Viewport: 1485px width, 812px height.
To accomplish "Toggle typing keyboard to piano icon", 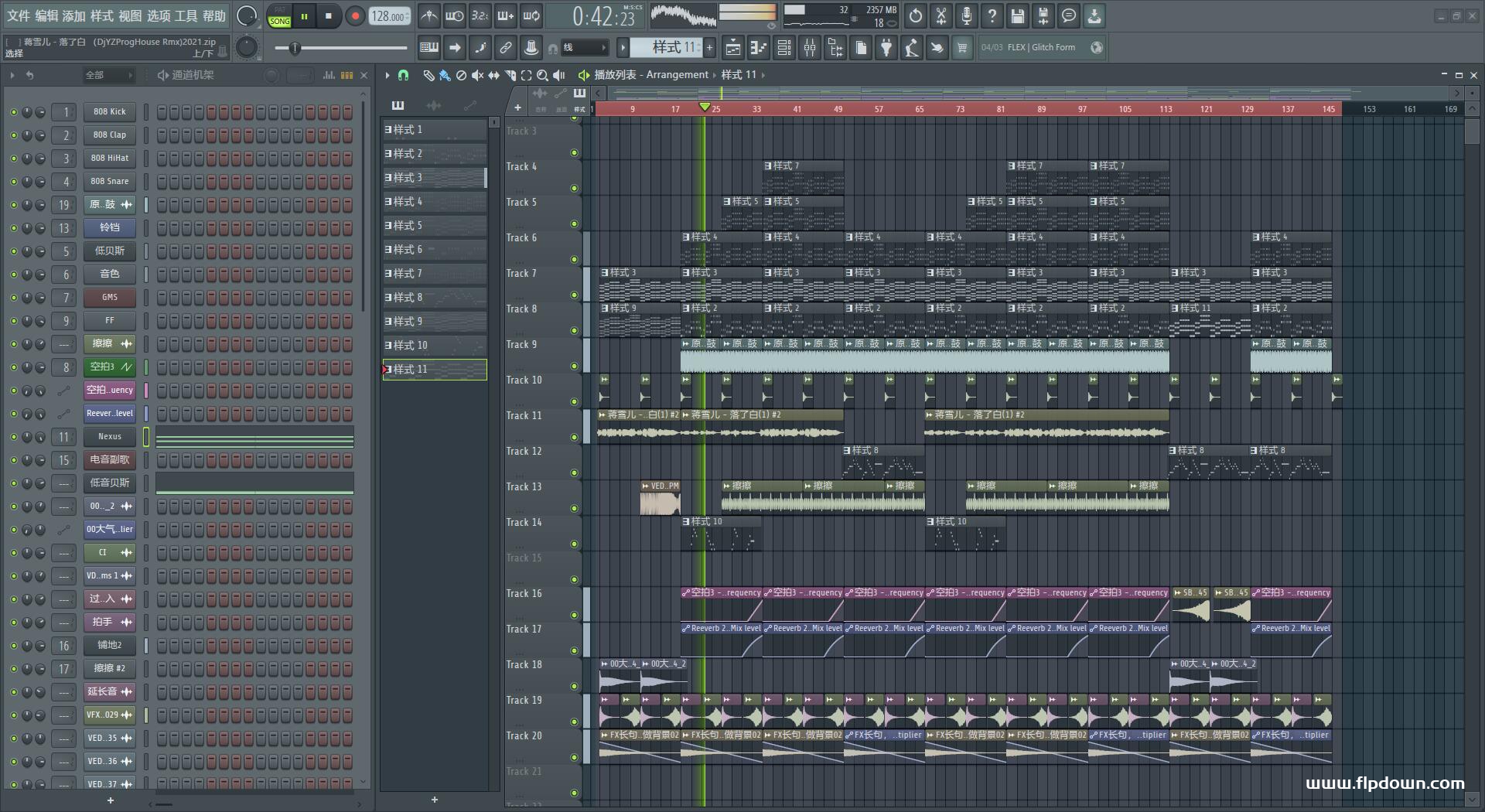I will click(x=429, y=48).
